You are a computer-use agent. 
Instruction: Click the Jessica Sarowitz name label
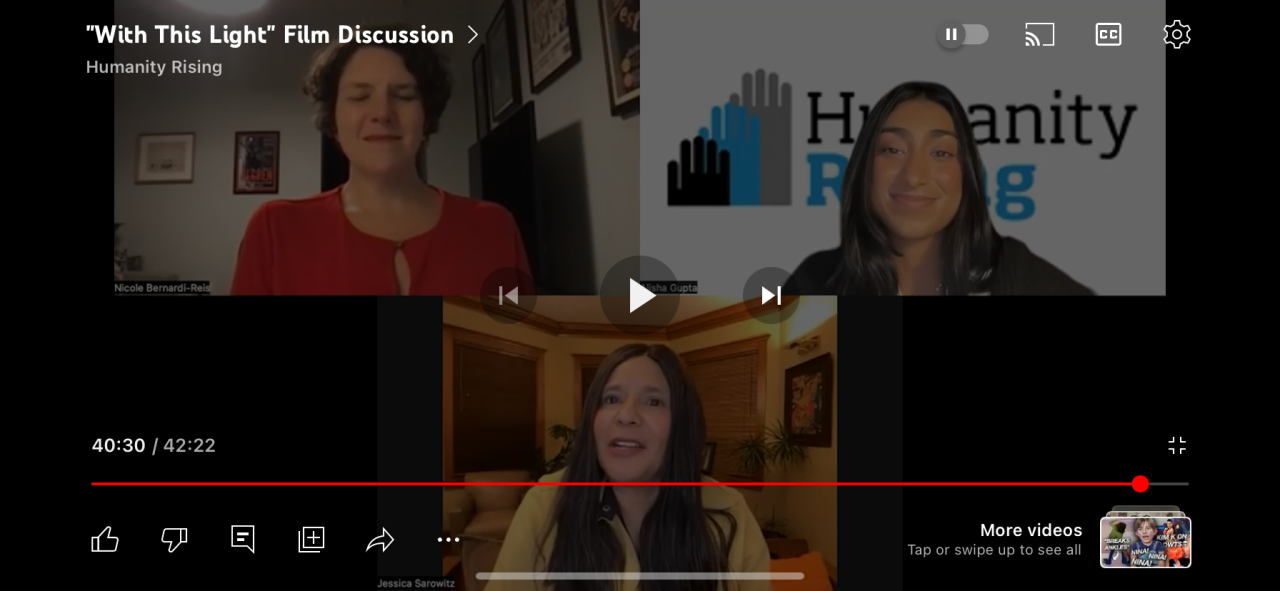(x=416, y=583)
